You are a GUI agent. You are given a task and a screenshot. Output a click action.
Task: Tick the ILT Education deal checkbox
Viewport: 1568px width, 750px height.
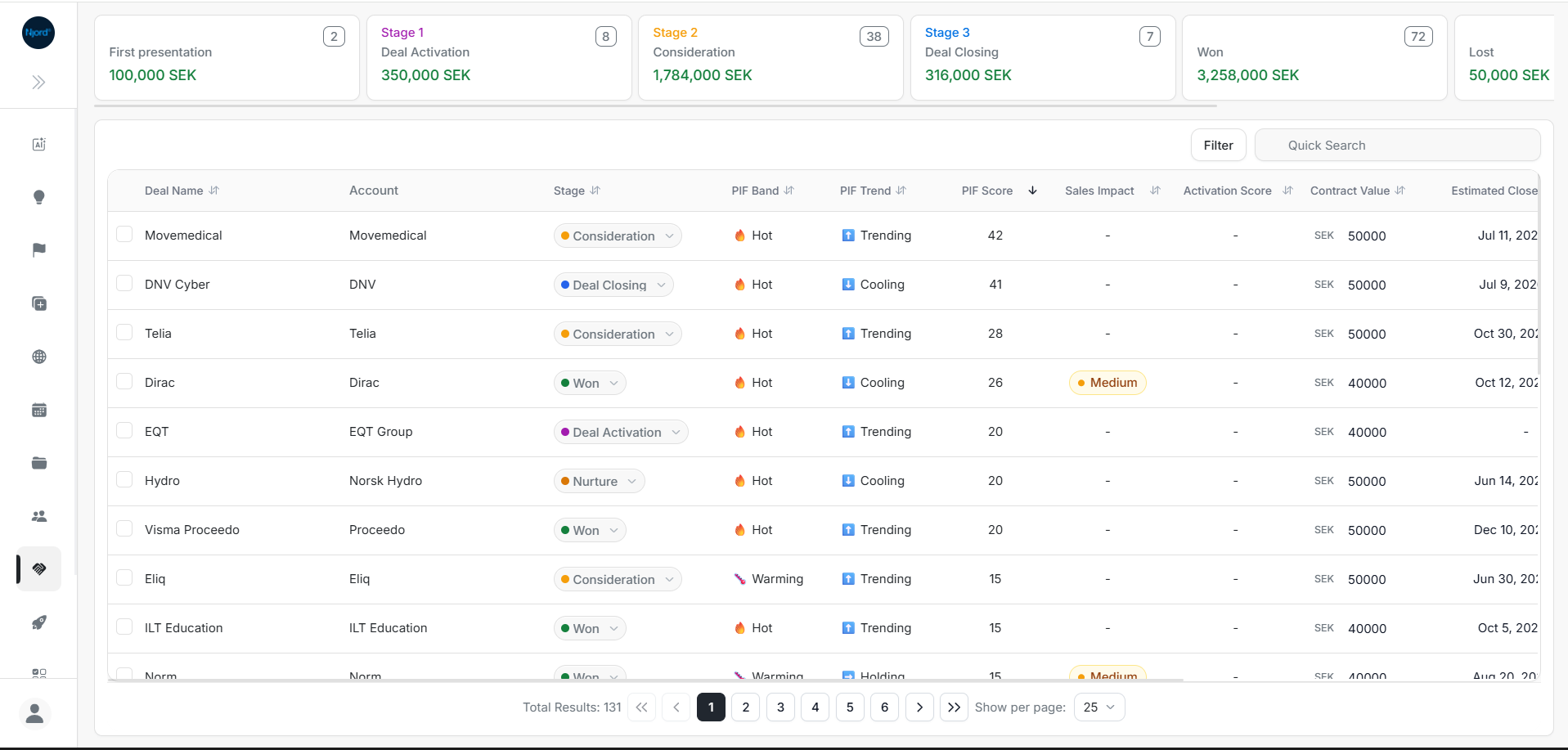click(x=124, y=627)
